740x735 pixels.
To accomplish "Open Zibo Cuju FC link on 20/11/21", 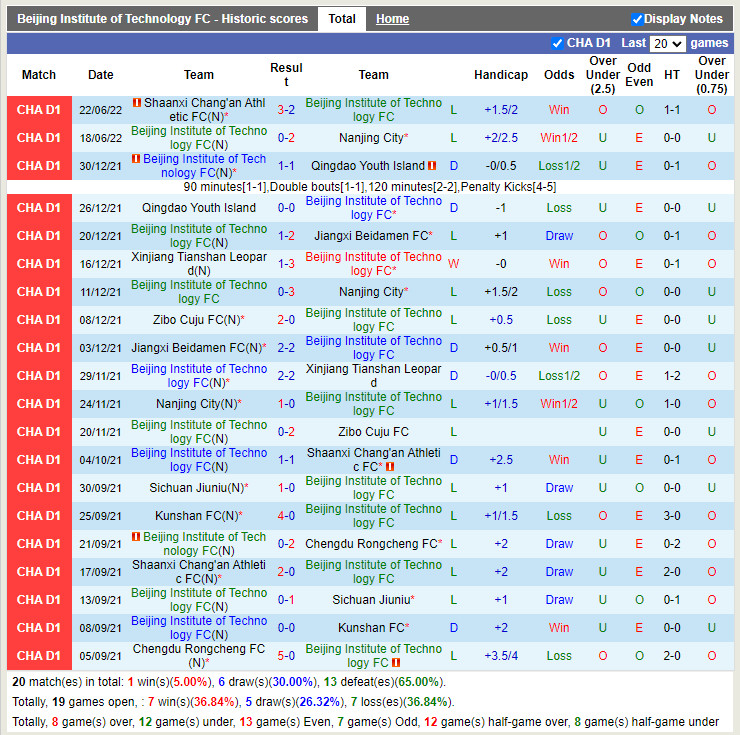I will click(x=373, y=432).
